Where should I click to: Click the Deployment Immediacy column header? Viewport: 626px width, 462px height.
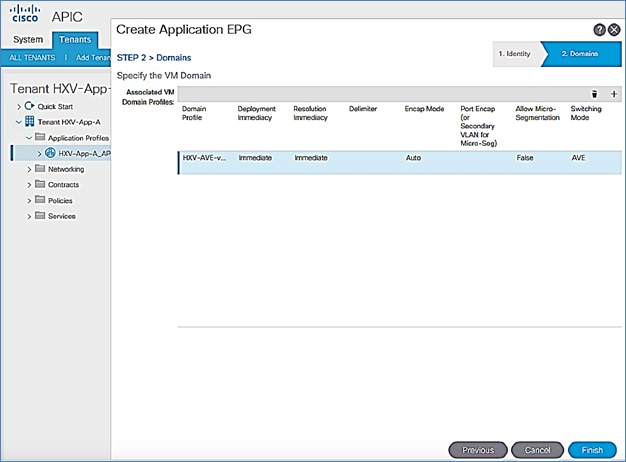coord(256,113)
